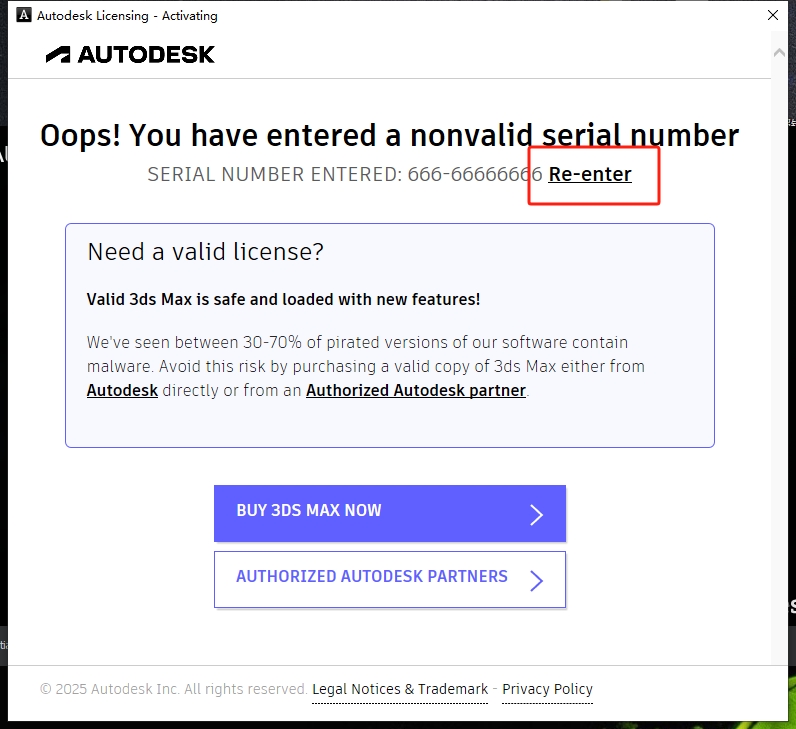Open the inline Authorized Autodesk partner link

(x=416, y=391)
